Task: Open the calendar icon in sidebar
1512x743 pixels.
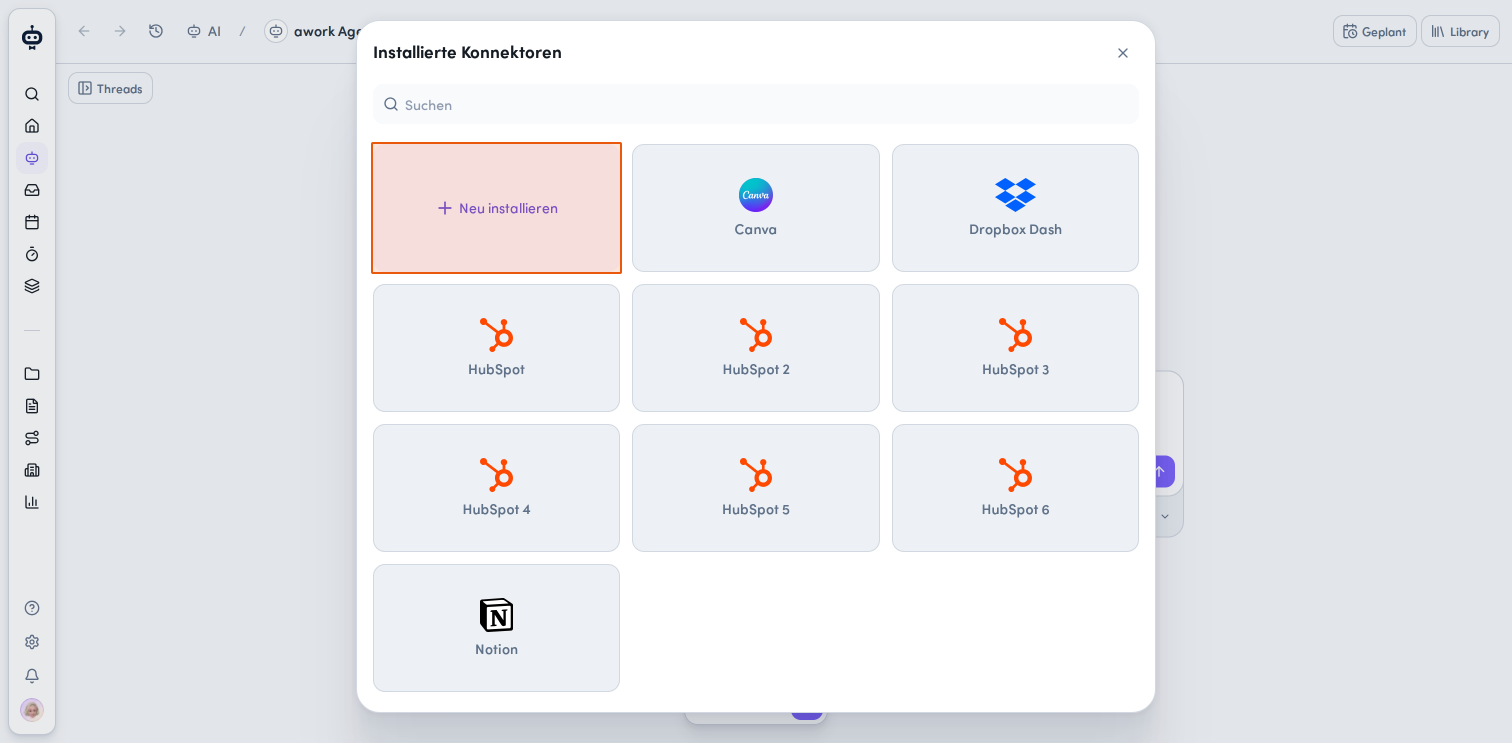Action: (x=32, y=222)
